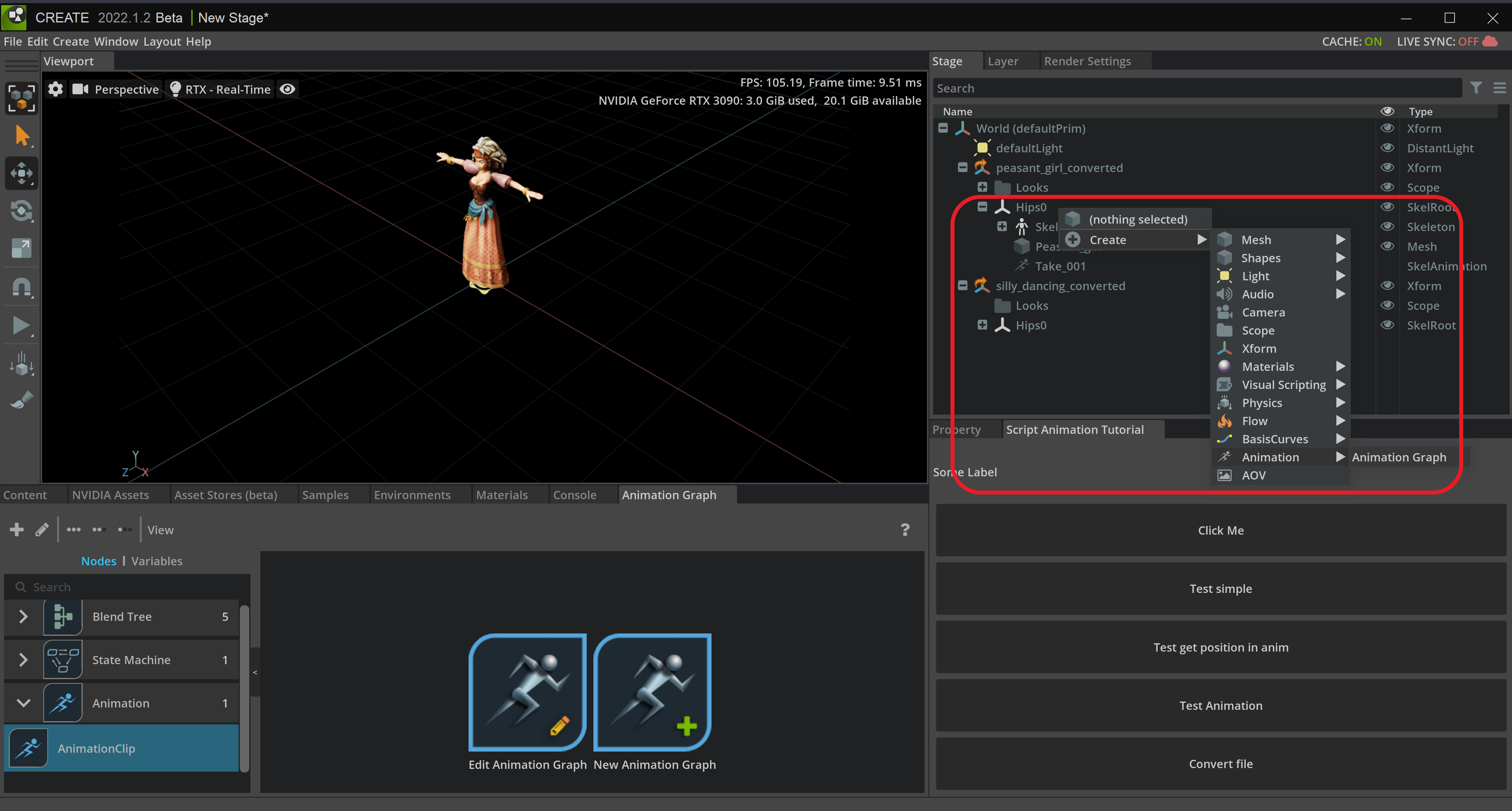Toggle visibility of defaultLight
The image size is (1512, 811).
tap(1387, 148)
